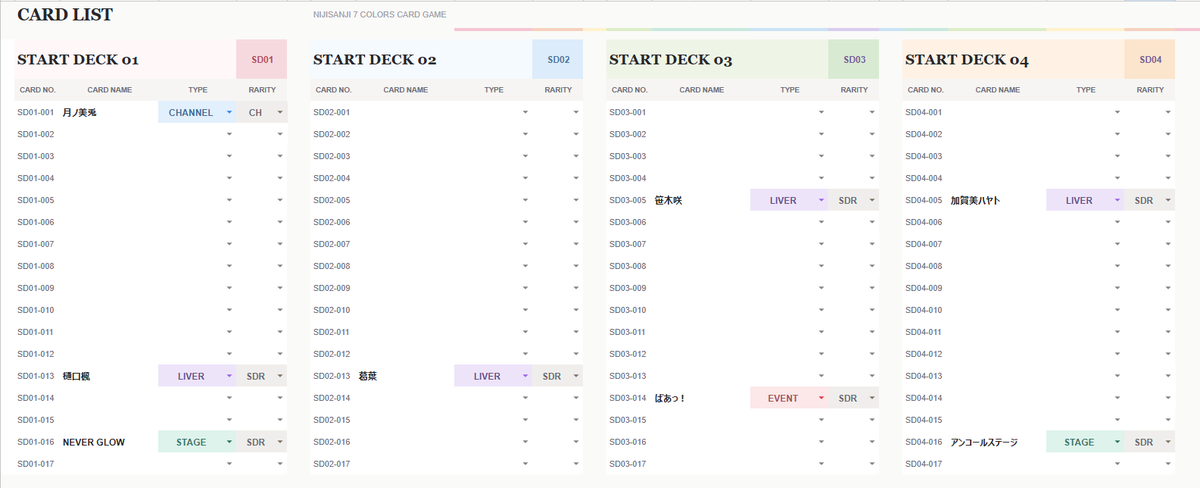Select the SD03 green tag
This screenshot has width=1200, height=488.
pos(854,60)
